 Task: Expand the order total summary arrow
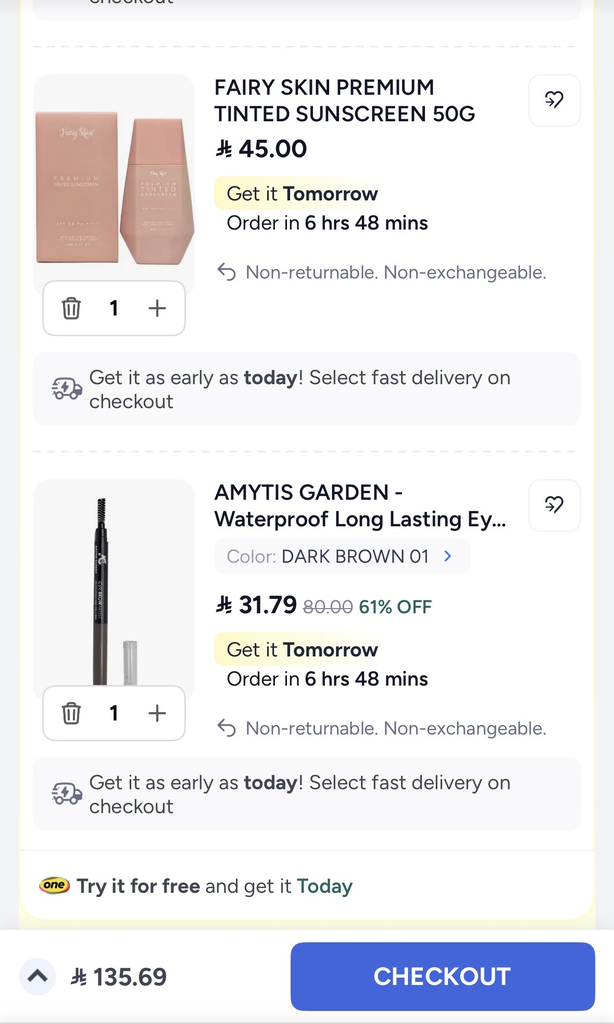tap(37, 976)
